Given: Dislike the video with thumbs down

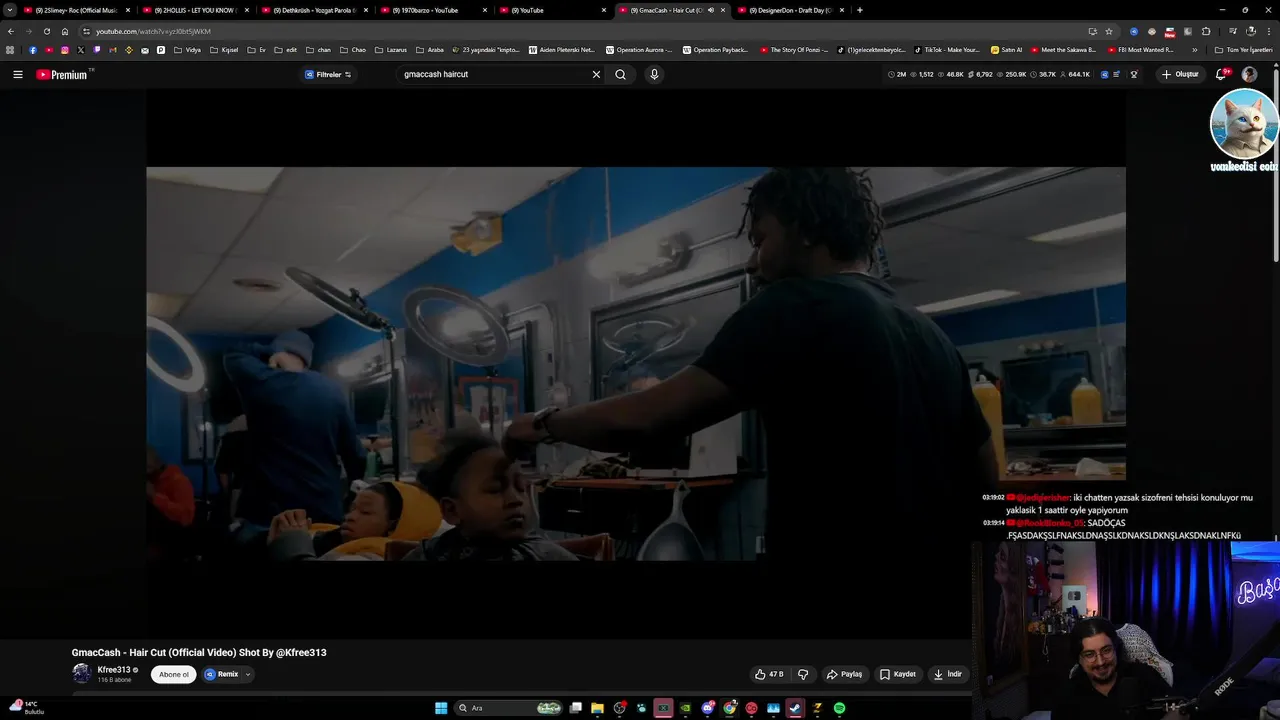Looking at the screenshot, I should (803, 674).
